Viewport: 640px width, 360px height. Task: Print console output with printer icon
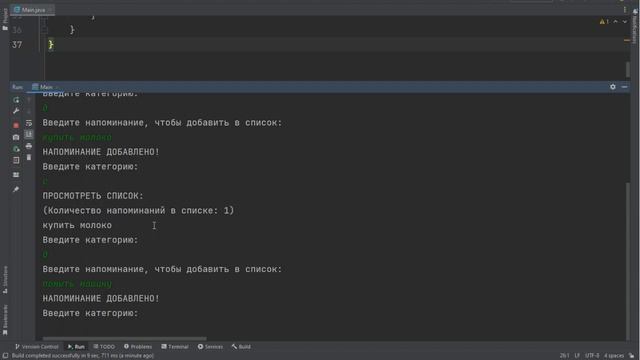(29, 146)
